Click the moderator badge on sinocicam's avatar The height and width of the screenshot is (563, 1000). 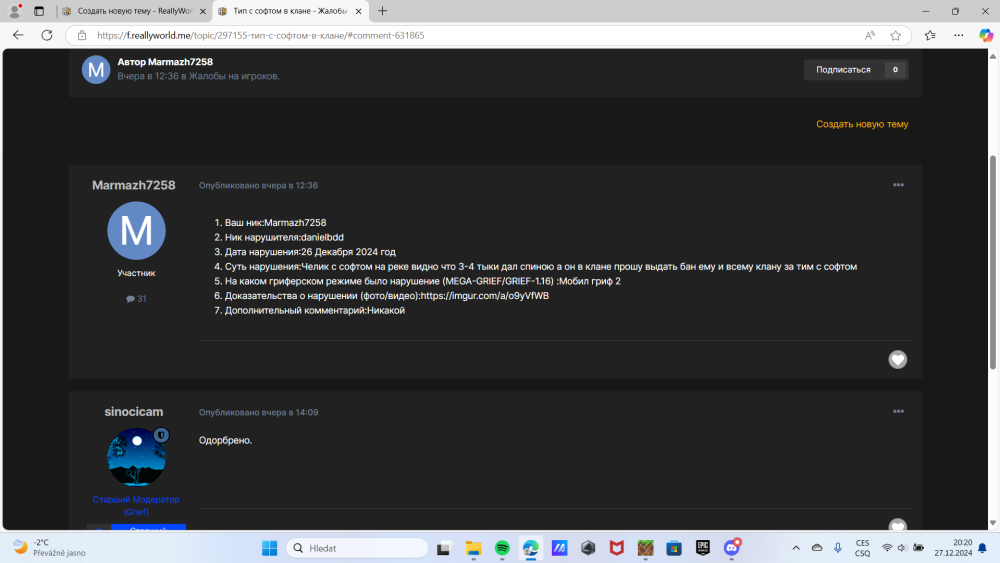[x=161, y=435]
